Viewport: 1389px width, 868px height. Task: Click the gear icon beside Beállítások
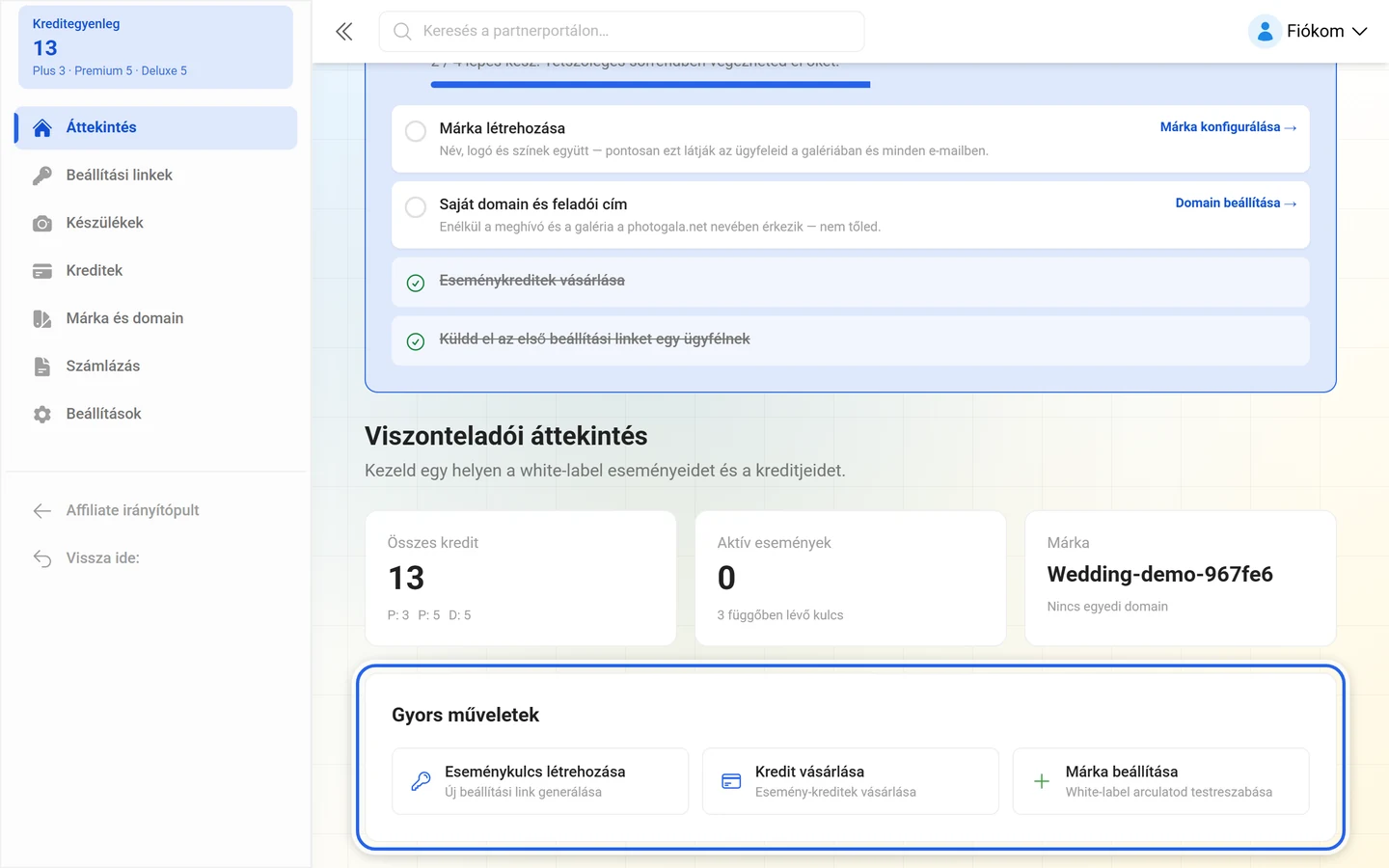click(42, 415)
